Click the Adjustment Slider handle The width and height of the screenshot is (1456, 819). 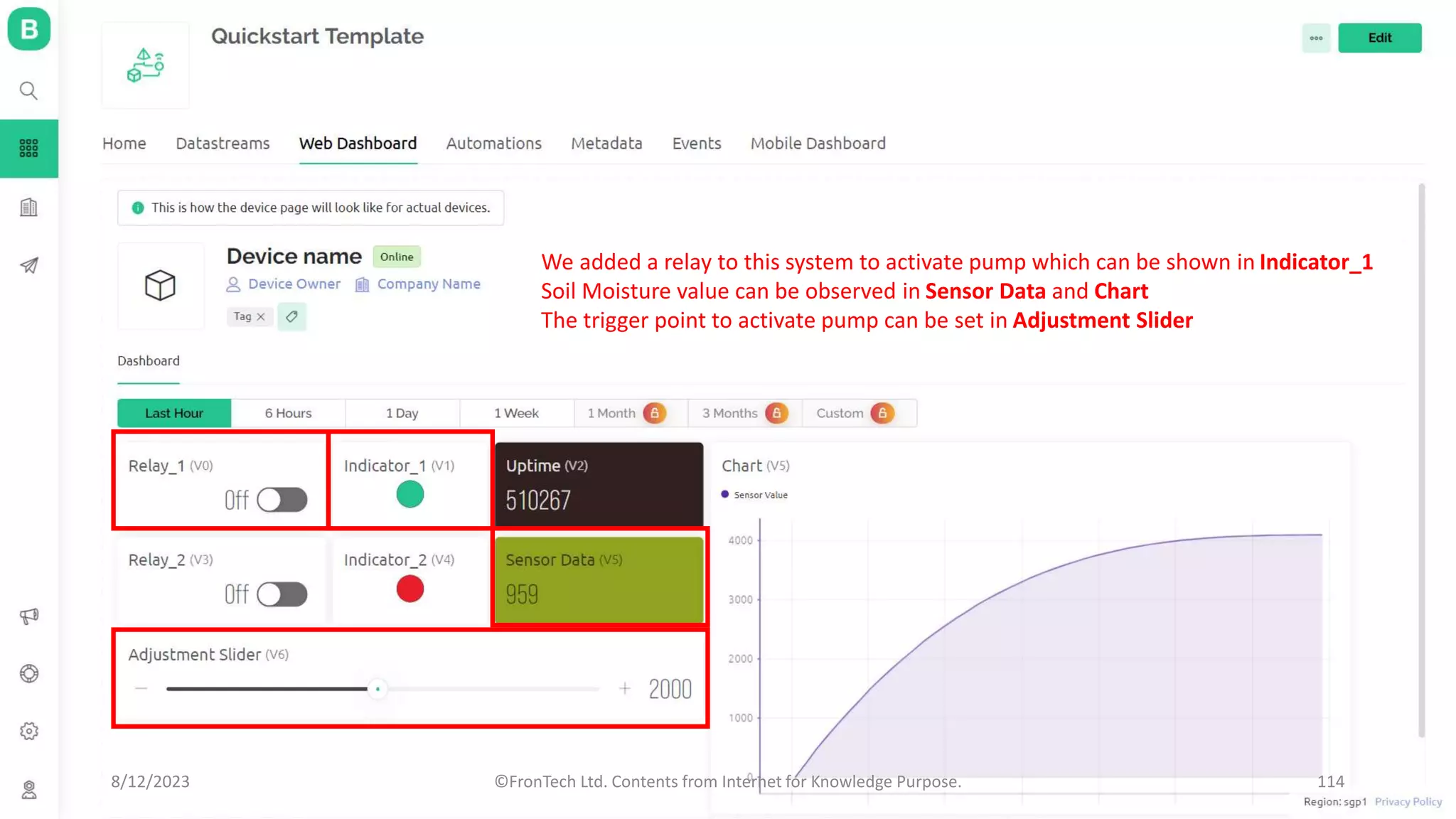[x=378, y=689]
